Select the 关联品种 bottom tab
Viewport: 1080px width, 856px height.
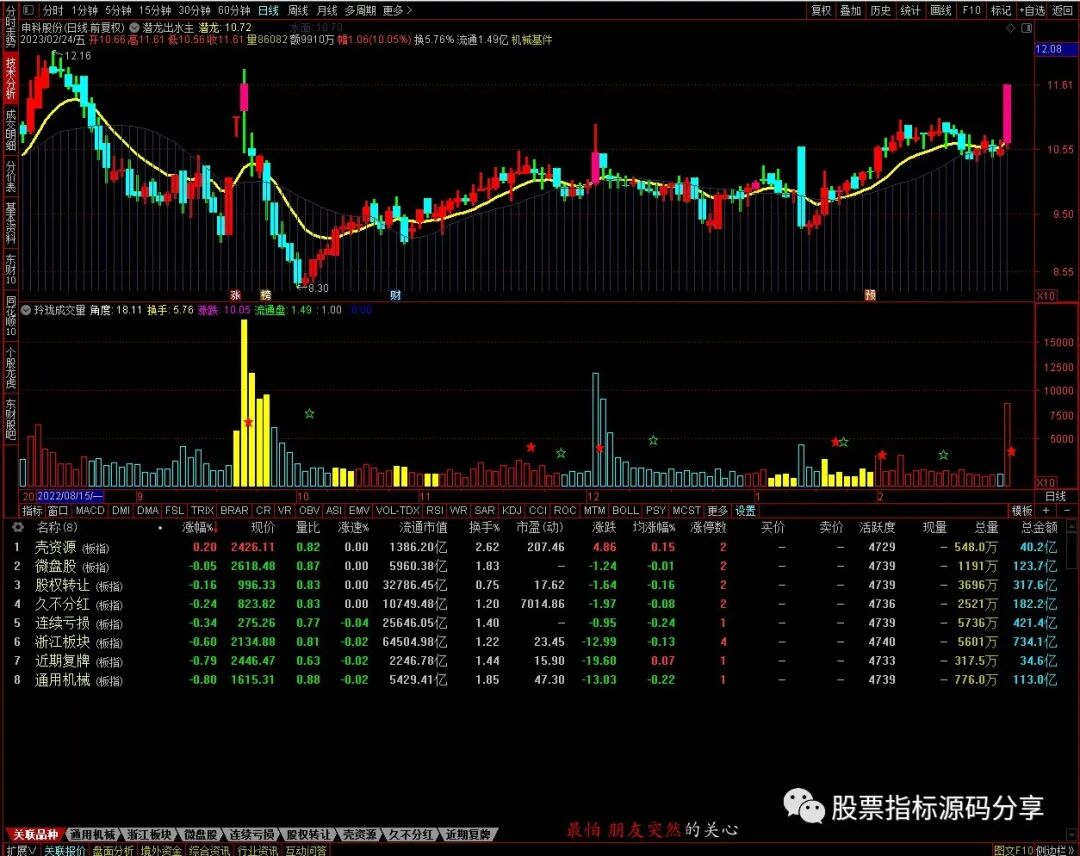(35, 835)
